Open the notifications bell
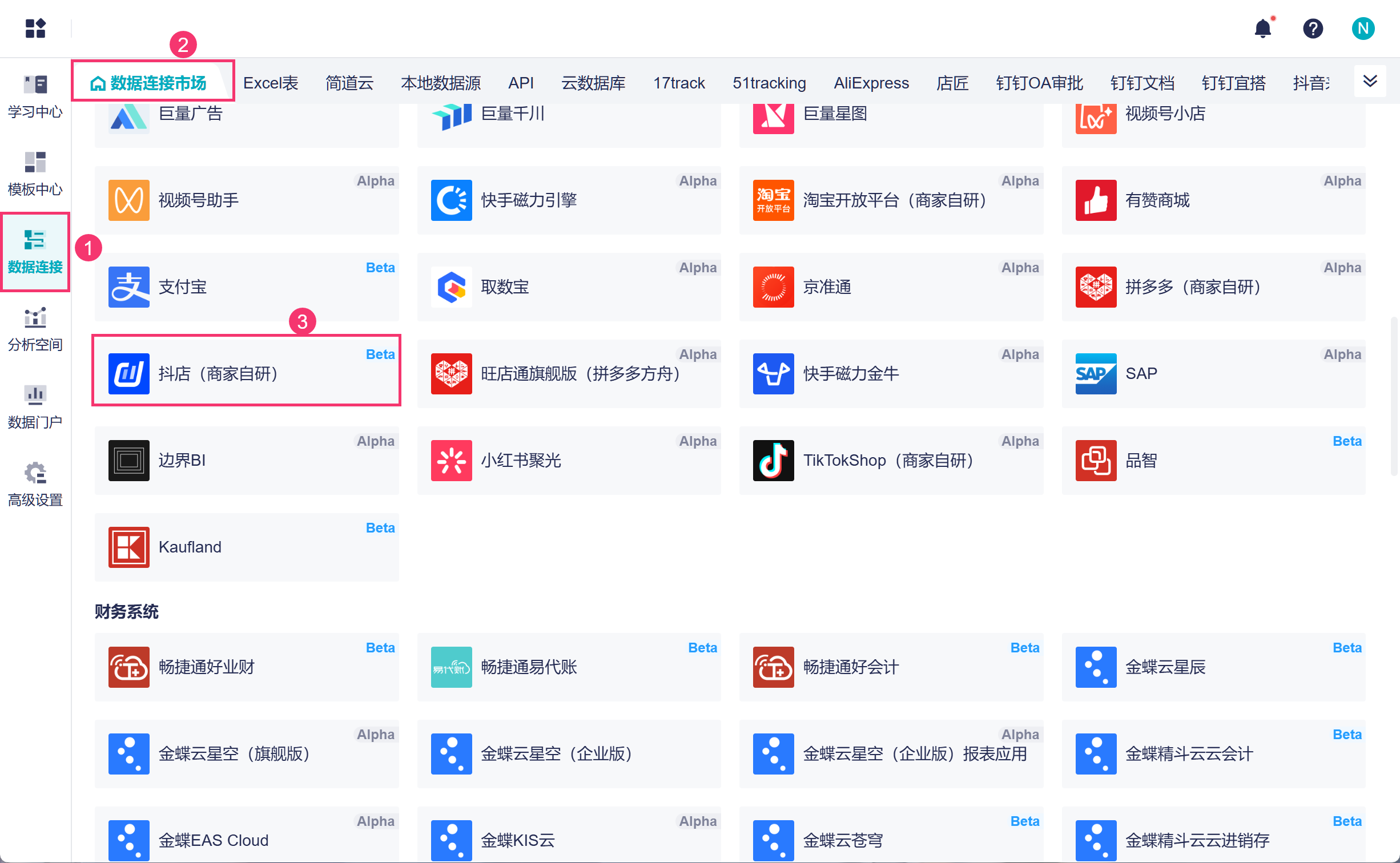1400x863 pixels. pos(1263,28)
